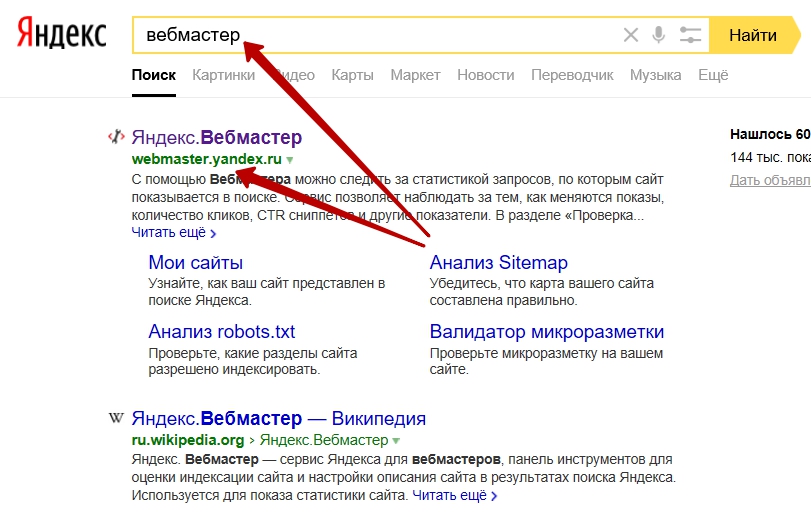Click the Wikipedia result favicon
This screenshot has width=811, height=516.
(x=116, y=418)
